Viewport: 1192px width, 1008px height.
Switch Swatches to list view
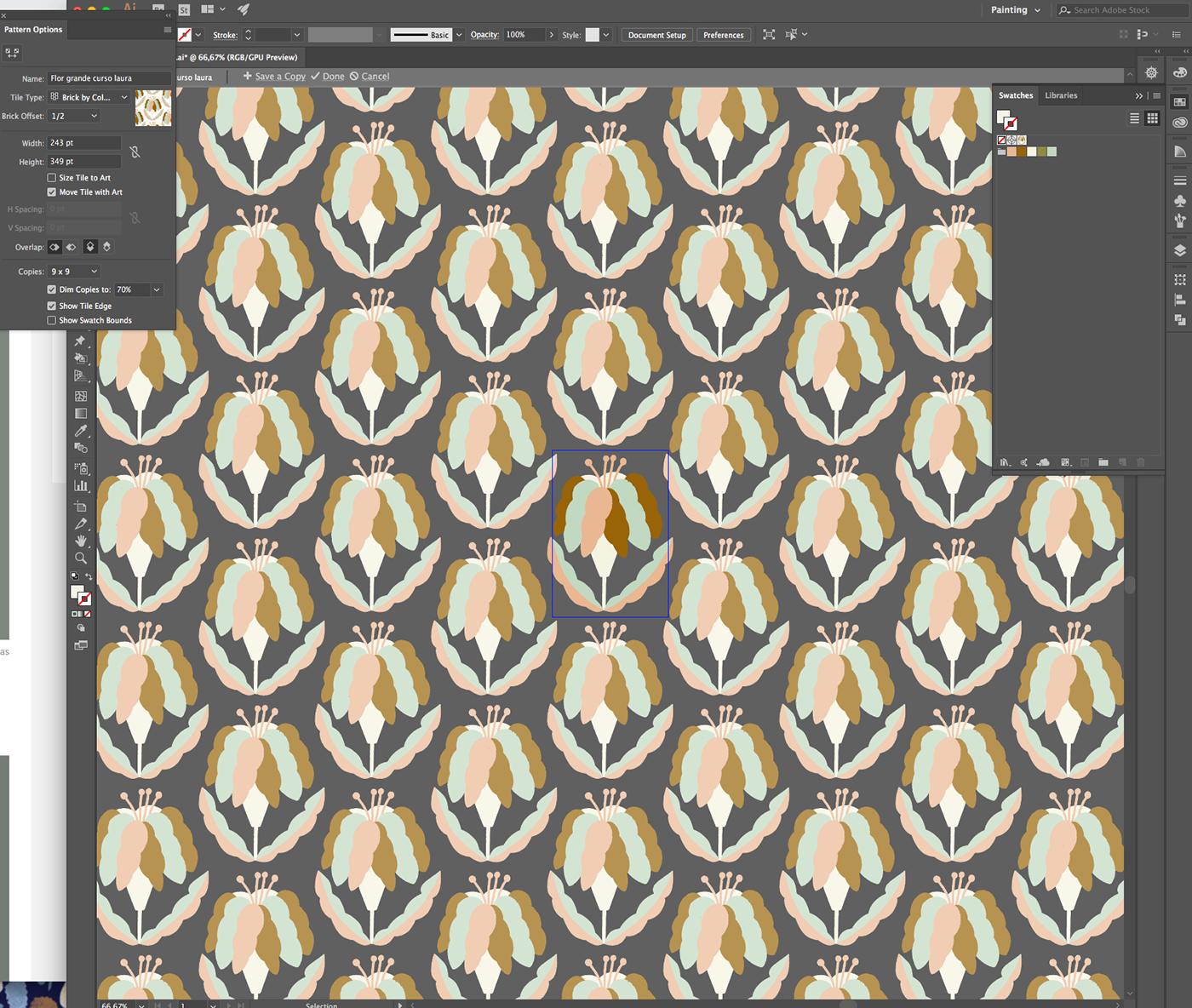click(x=1134, y=118)
